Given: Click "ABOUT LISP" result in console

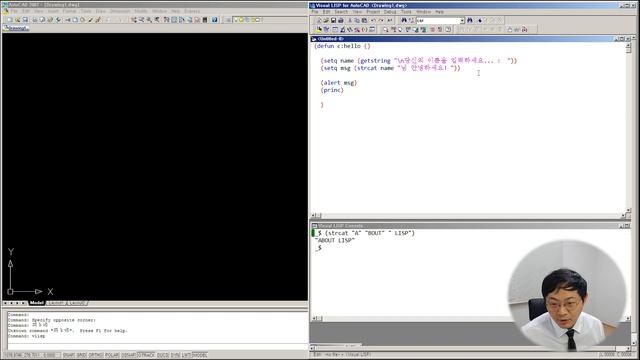Looking at the screenshot, I should pos(335,240).
